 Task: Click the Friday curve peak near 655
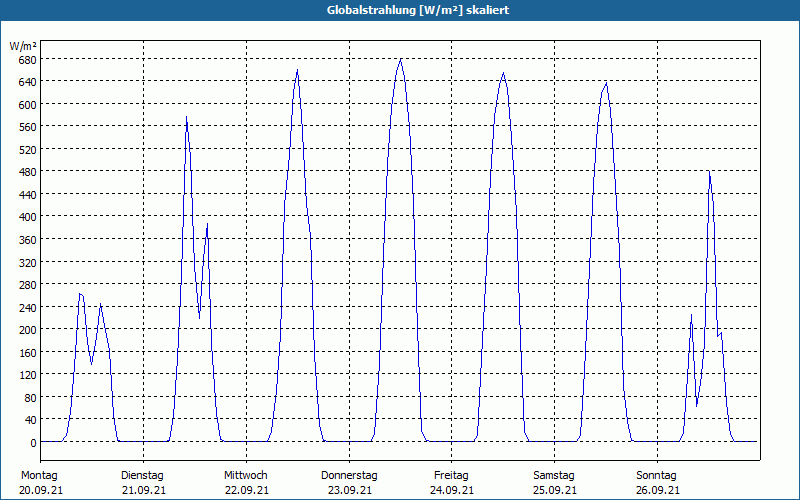point(503,73)
